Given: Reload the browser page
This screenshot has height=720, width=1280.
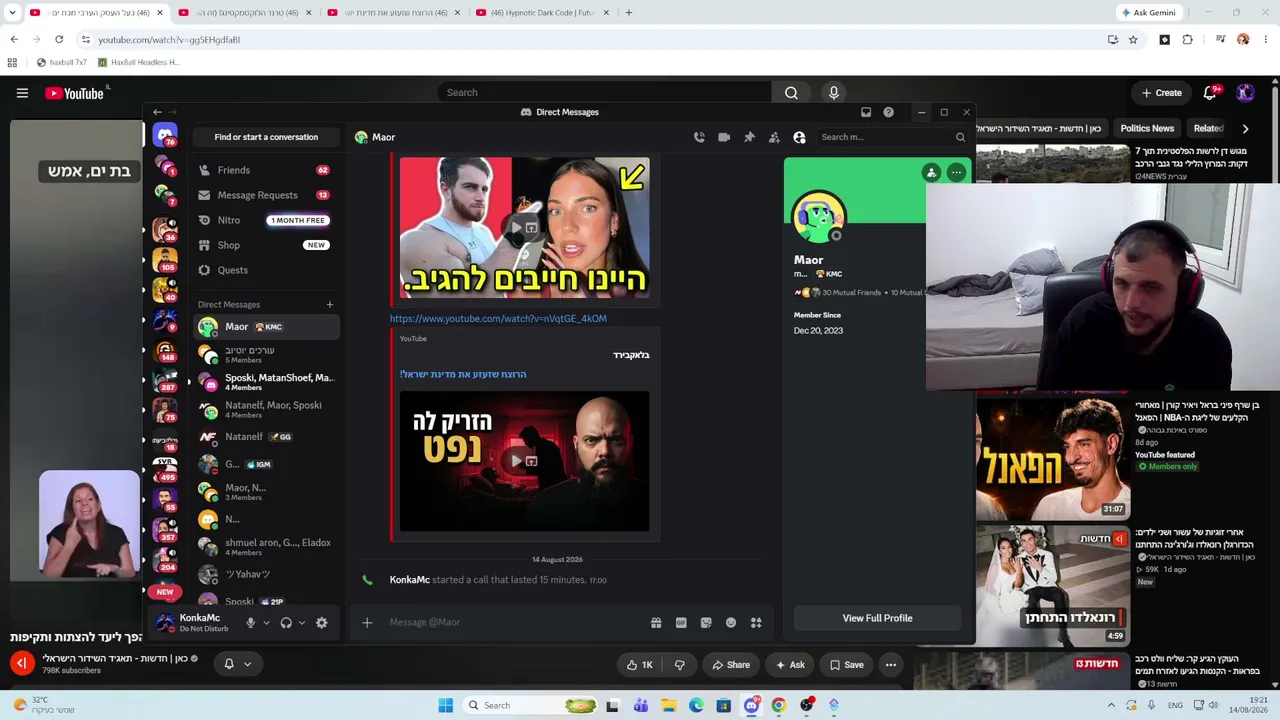Looking at the screenshot, I should coord(59,40).
